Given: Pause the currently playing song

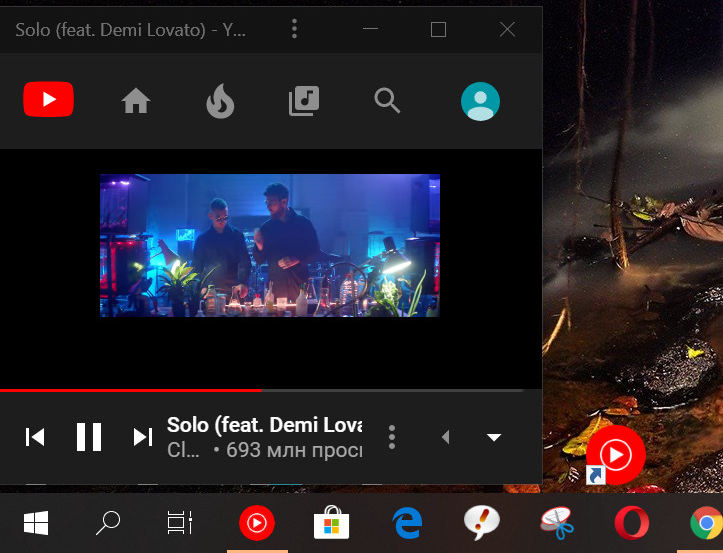Looking at the screenshot, I should [89, 437].
